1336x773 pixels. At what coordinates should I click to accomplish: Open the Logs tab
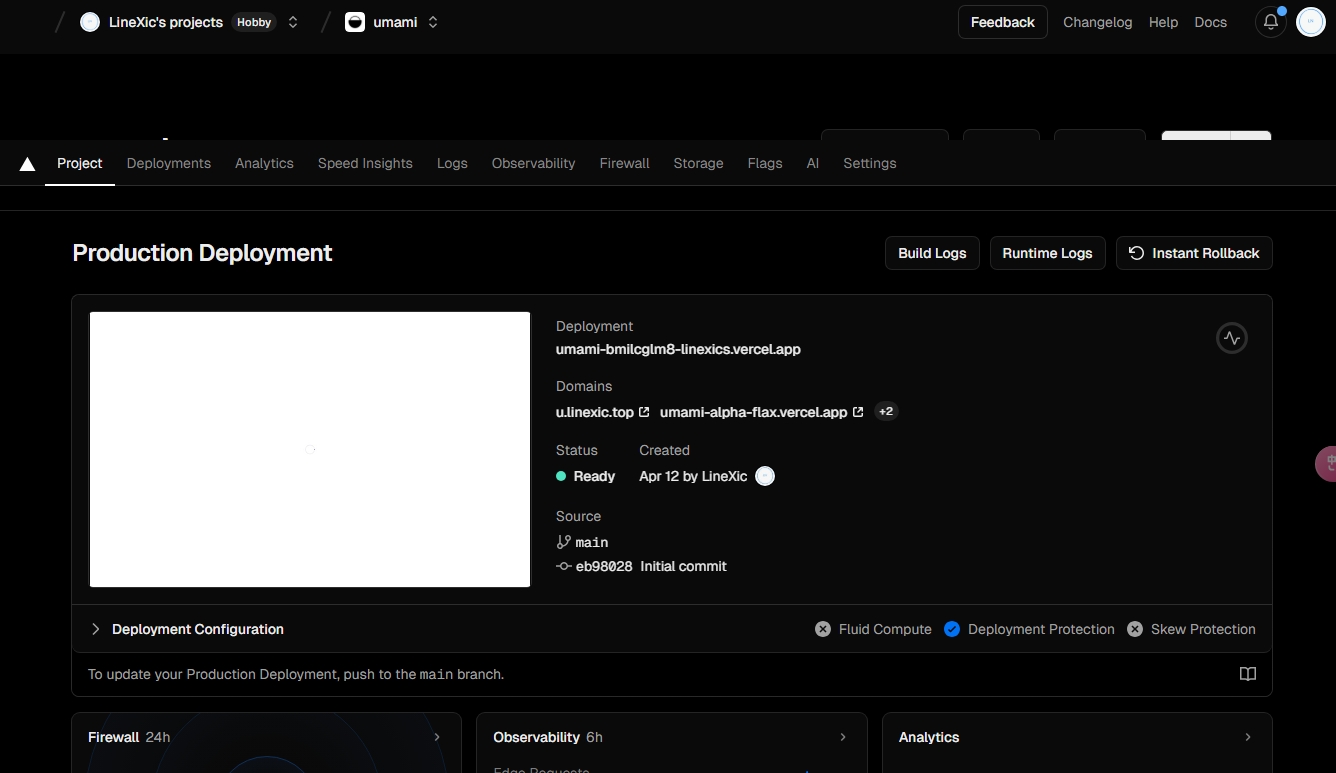452,163
